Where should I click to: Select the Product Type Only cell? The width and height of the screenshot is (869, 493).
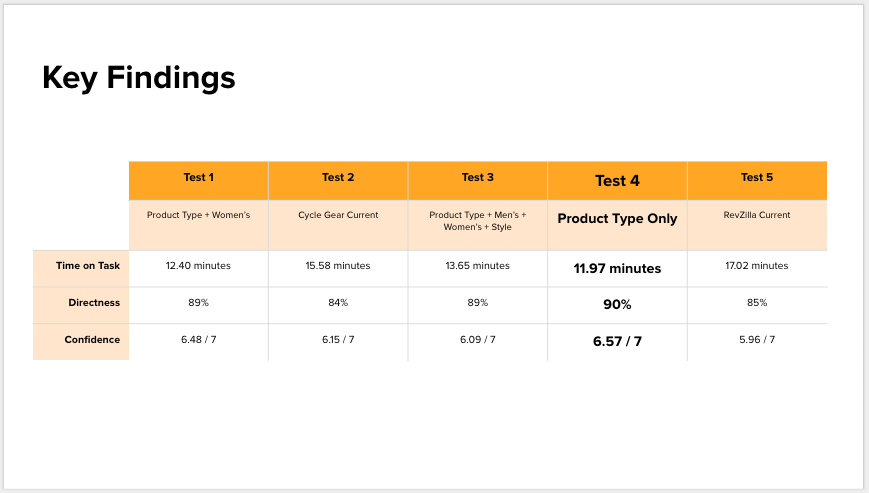[x=617, y=219]
